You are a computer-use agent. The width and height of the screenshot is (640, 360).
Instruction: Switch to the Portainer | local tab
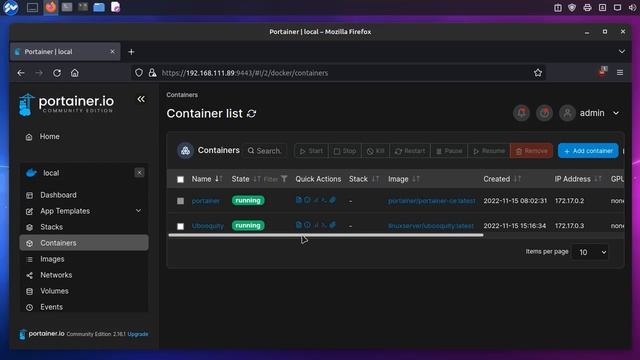click(65, 52)
